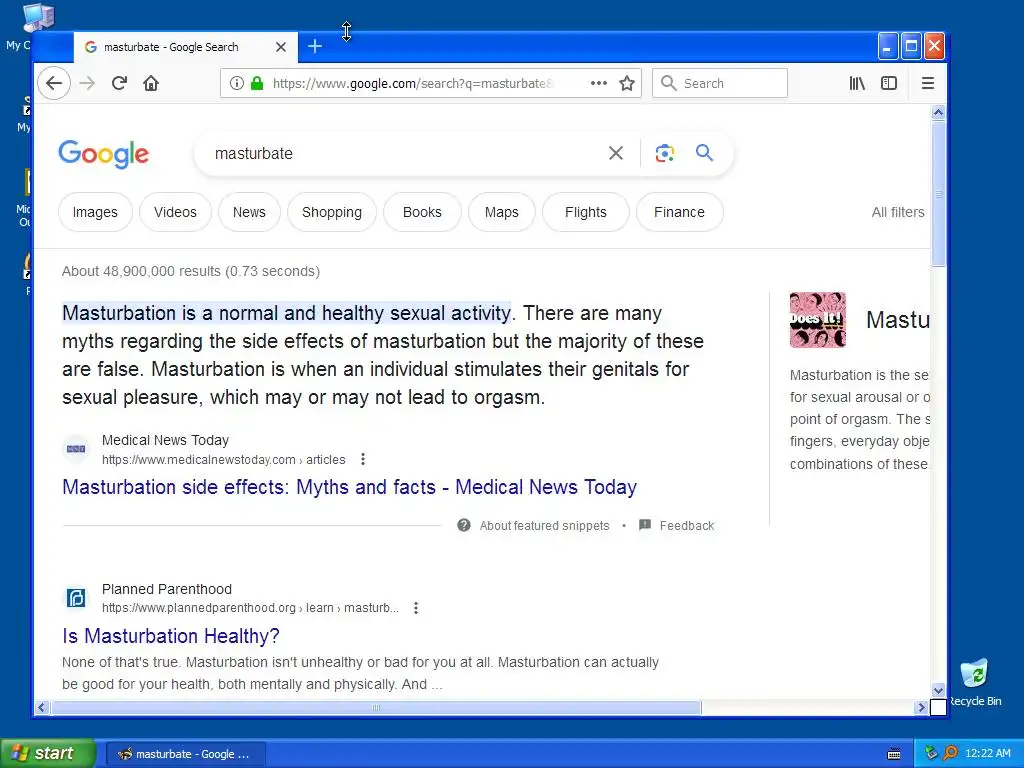Open a new tab with plus button
The width and height of the screenshot is (1024, 768).
coord(315,46)
